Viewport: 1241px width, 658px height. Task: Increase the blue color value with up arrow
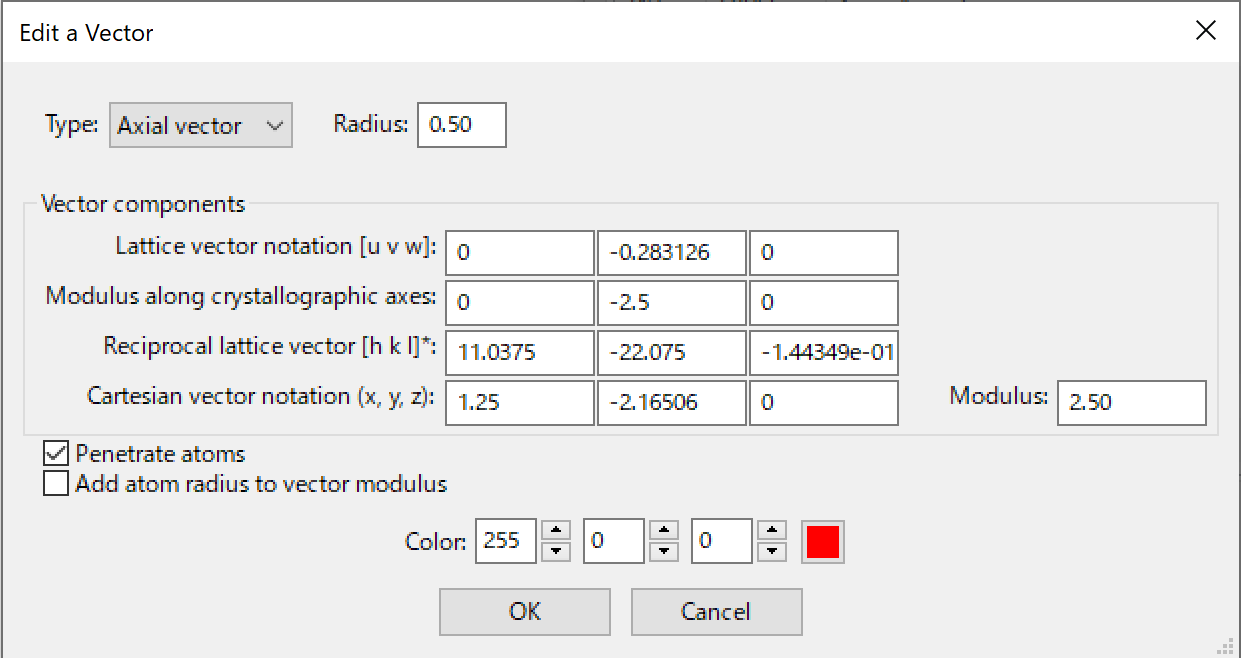770,531
